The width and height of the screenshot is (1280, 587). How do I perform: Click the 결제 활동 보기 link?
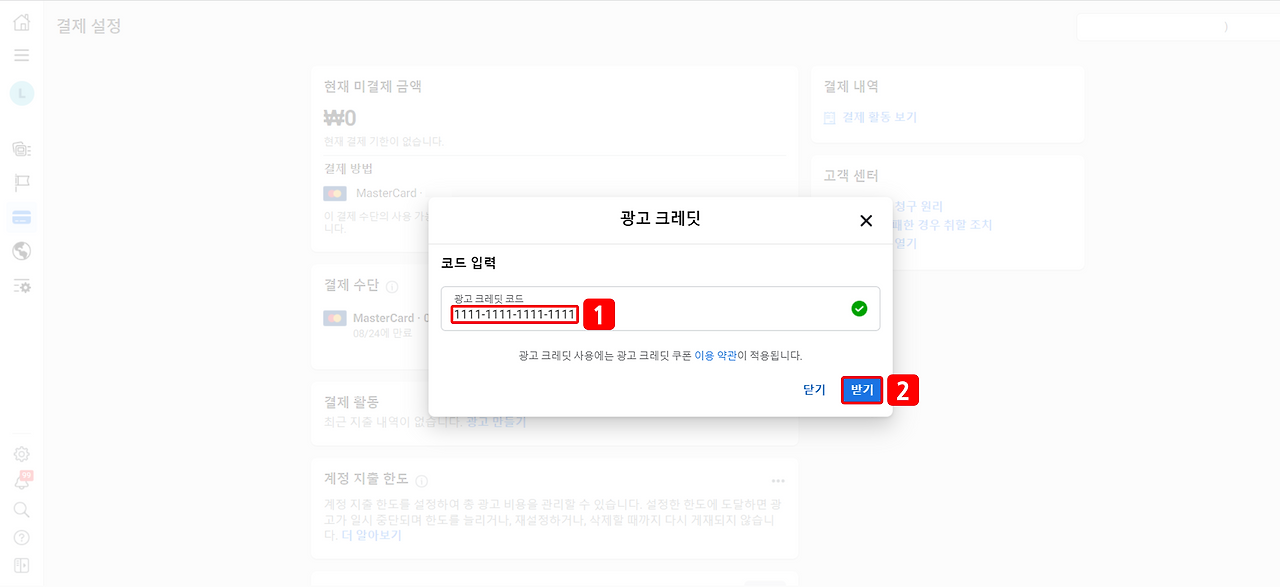(x=879, y=117)
